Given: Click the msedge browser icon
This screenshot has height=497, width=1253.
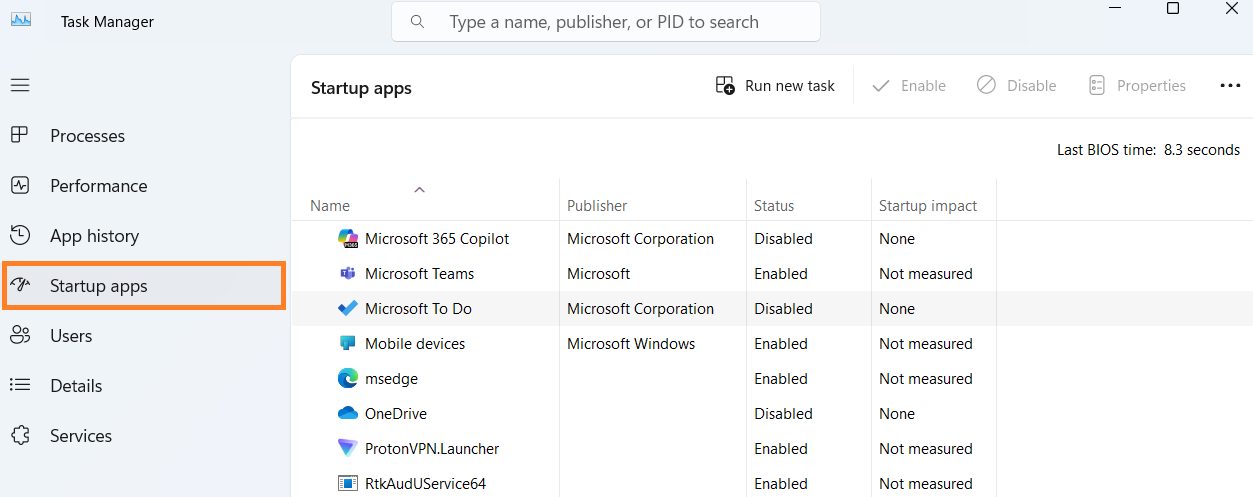Looking at the screenshot, I should (x=348, y=379).
